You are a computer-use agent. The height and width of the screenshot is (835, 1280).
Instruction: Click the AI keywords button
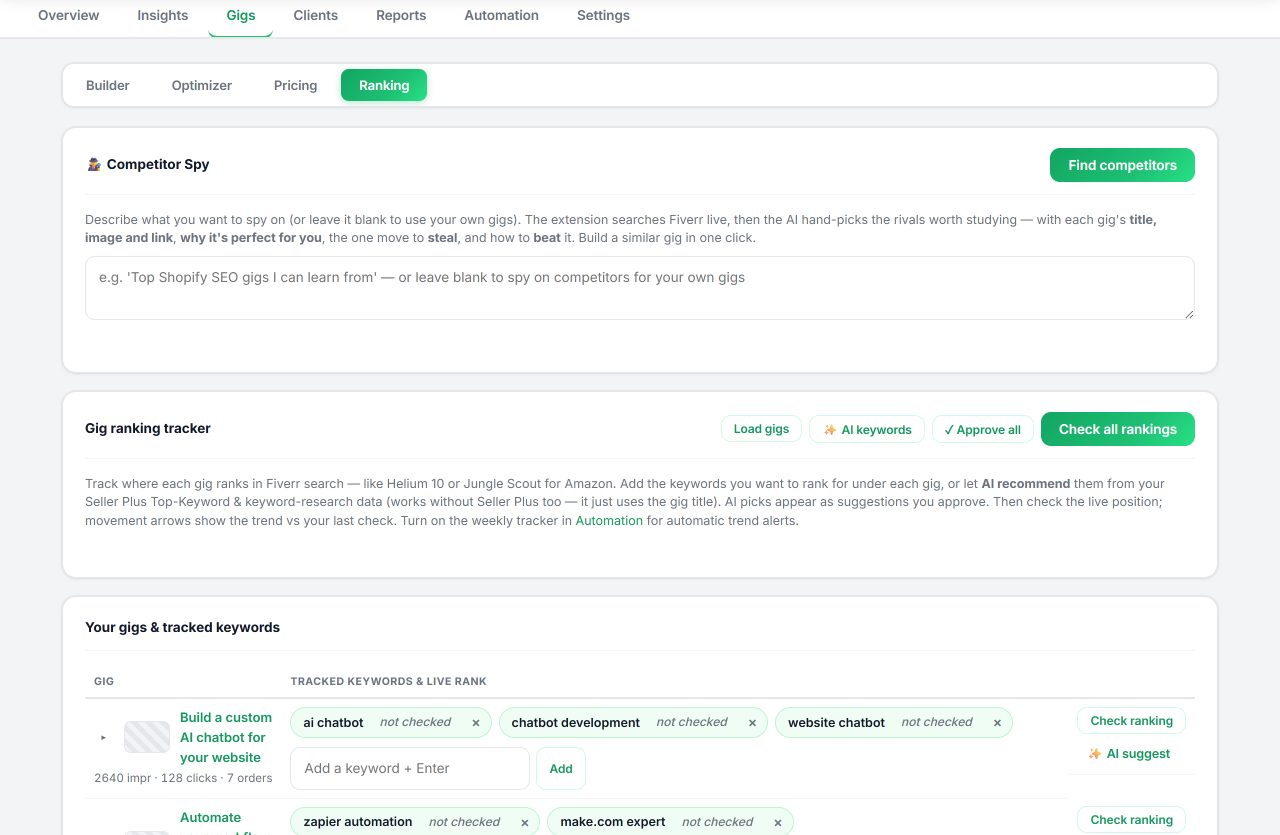point(867,429)
